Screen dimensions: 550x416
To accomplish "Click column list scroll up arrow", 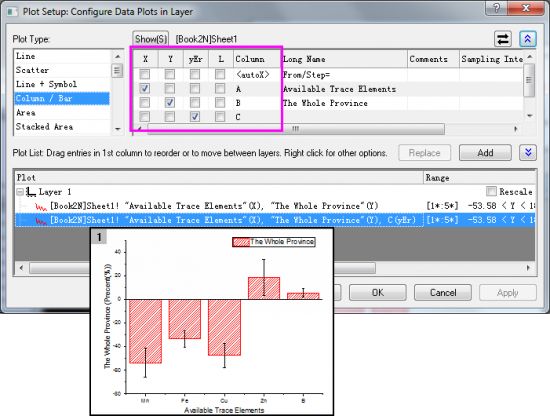I will click(530, 57).
